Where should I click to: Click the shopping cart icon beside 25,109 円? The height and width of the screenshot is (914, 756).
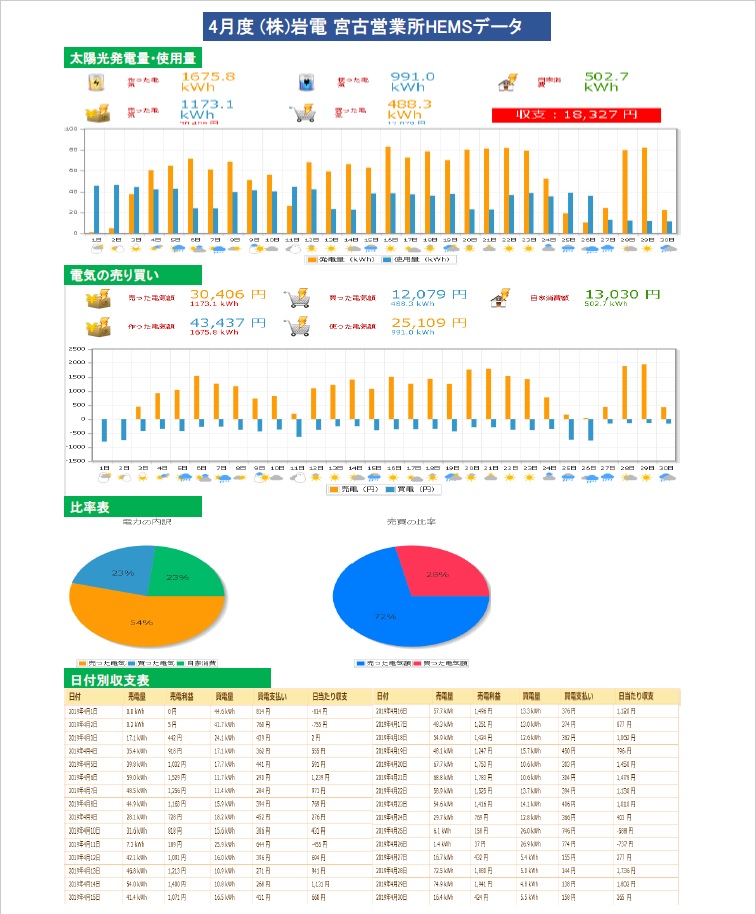click(x=296, y=326)
